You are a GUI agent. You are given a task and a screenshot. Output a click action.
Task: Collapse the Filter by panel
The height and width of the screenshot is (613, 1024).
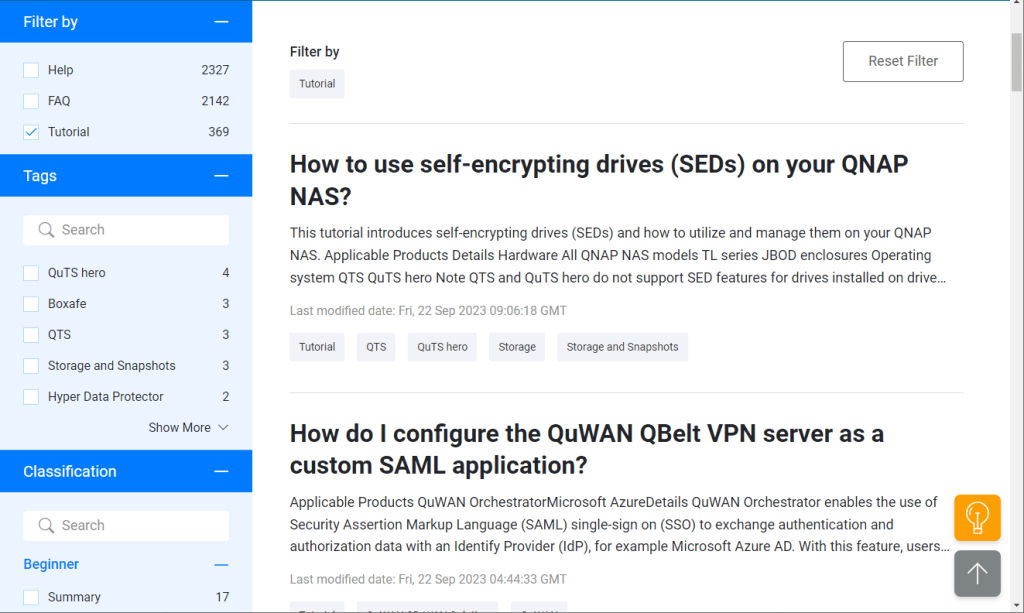(221, 22)
